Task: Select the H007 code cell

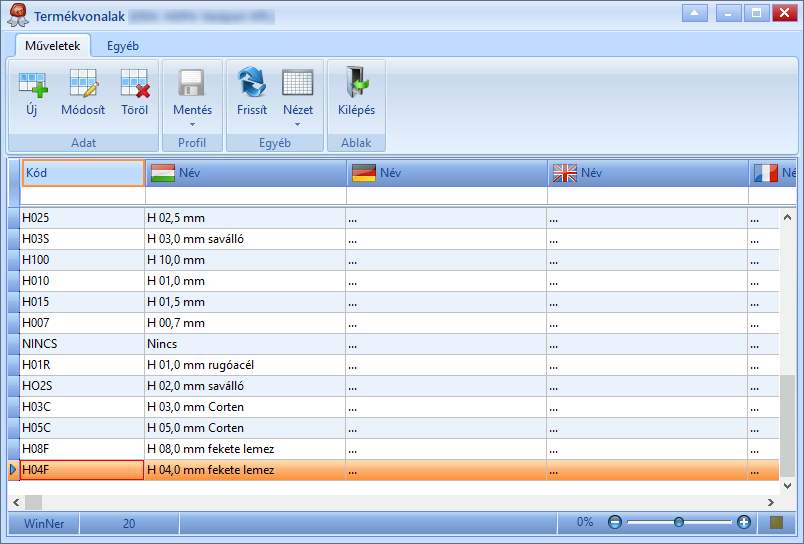Action: 82,323
